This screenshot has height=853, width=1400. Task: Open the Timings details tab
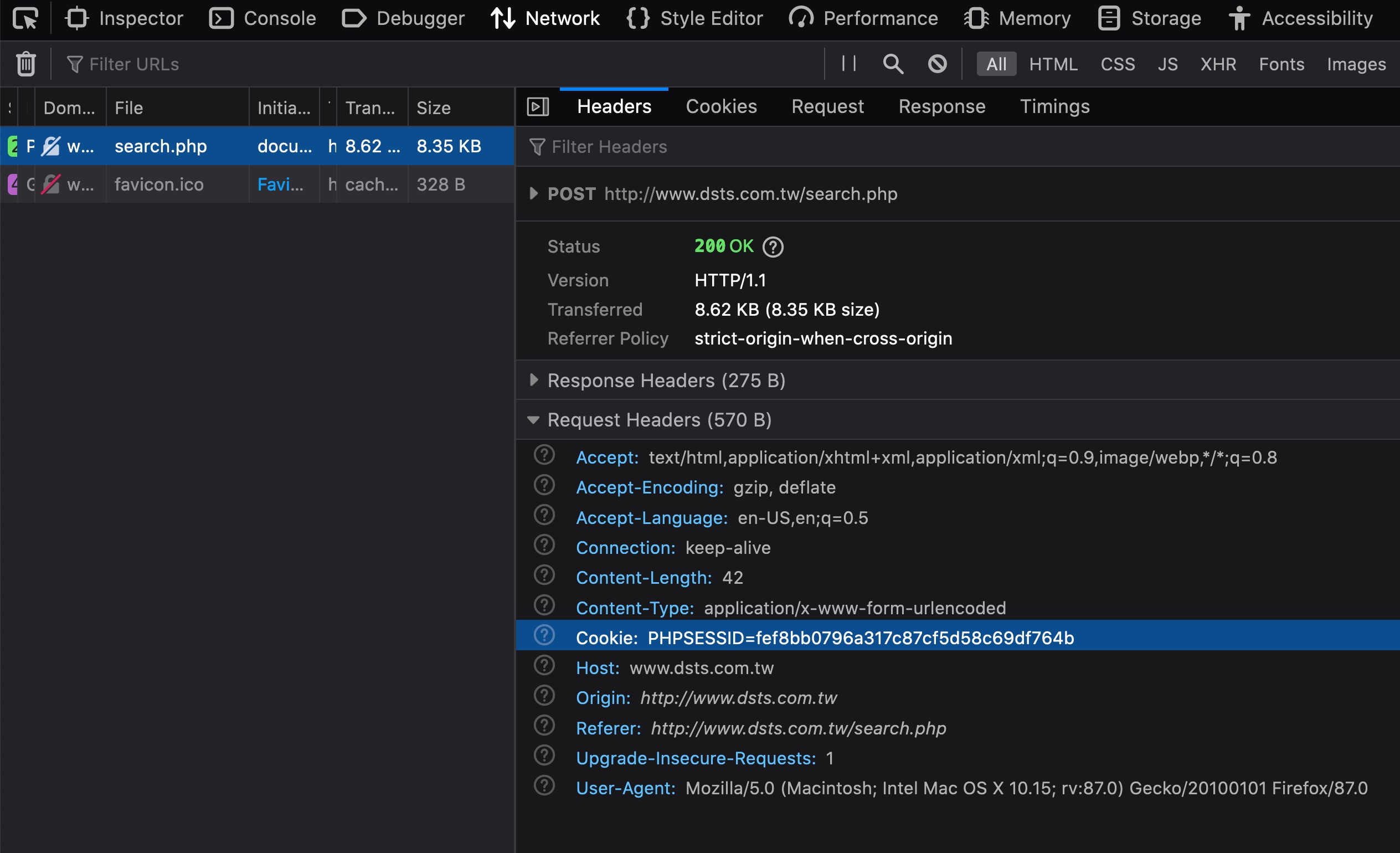click(x=1054, y=107)
